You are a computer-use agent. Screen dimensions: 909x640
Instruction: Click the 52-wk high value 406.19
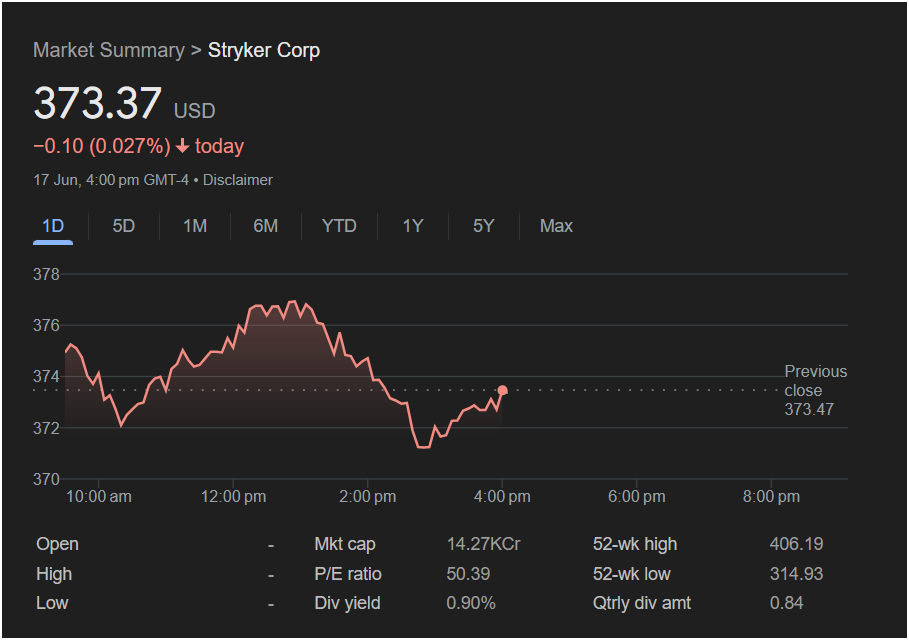(x=797, y=544)
